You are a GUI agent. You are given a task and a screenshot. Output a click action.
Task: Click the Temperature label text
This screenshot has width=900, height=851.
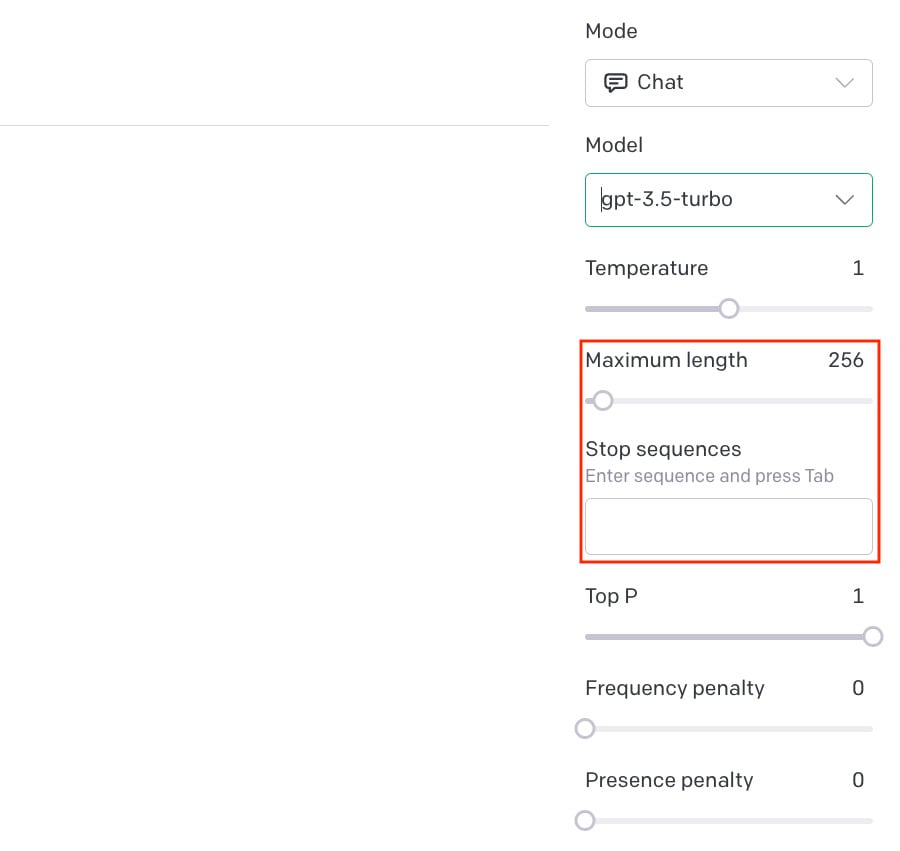coord(646,268)
